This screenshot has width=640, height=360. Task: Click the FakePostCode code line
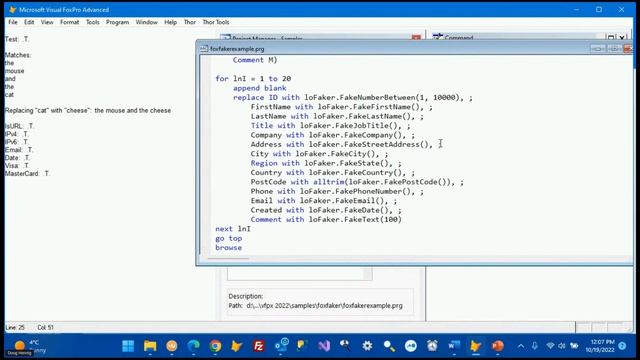(357, 182)
